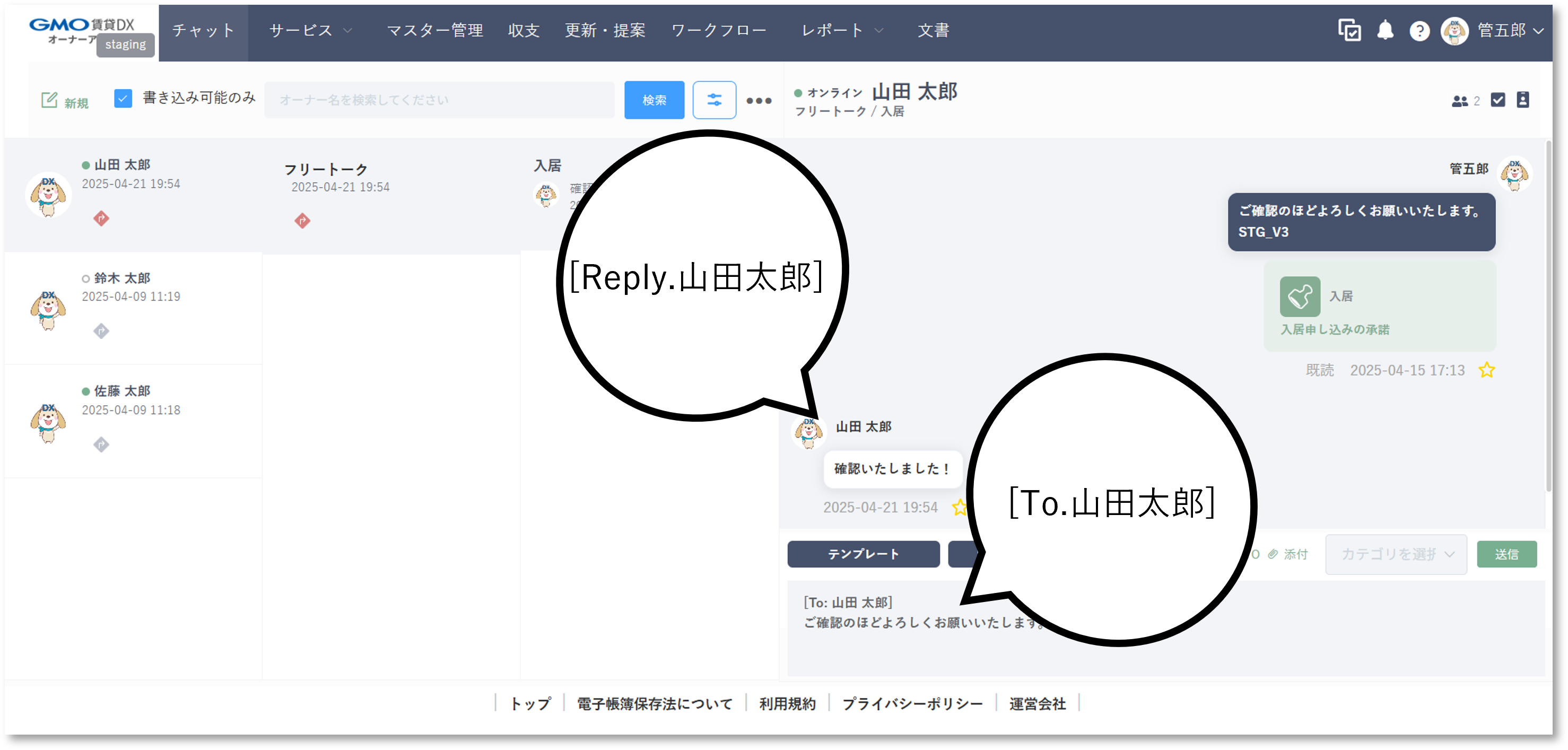Uncheck the 書き込み可能のみ checkbox
This screenshot has height=750, width=1568.
click(123, 98)
